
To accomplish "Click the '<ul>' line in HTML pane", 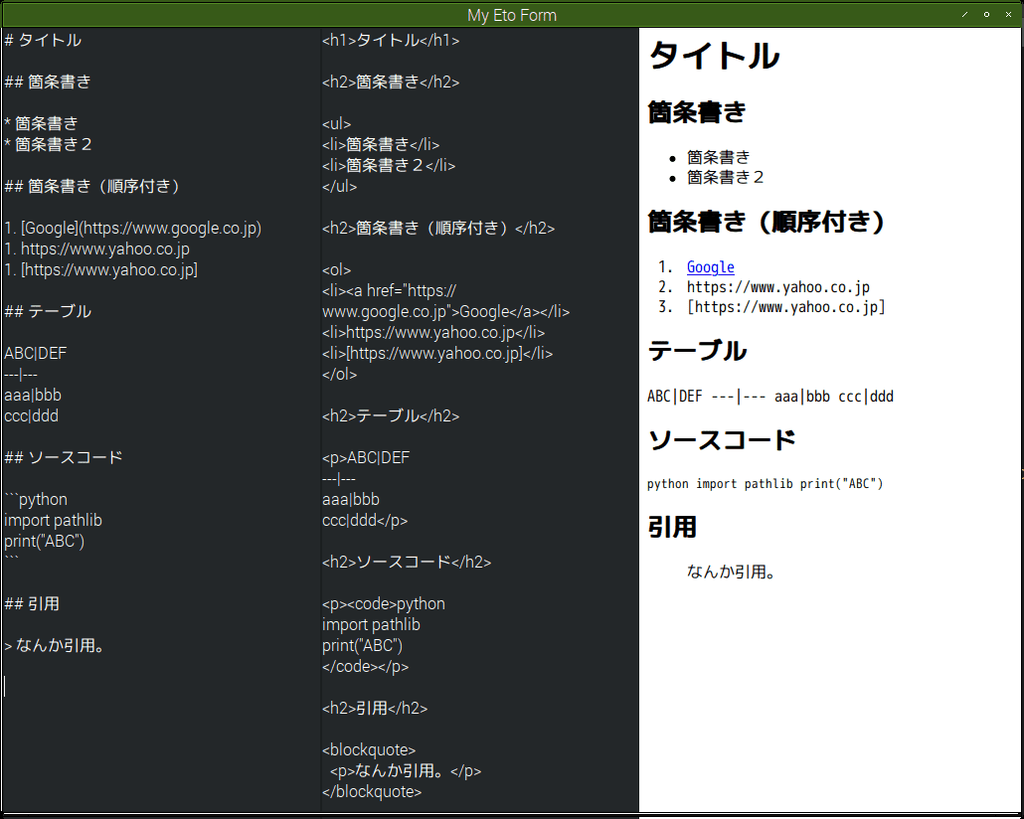I will click(336, 124).
